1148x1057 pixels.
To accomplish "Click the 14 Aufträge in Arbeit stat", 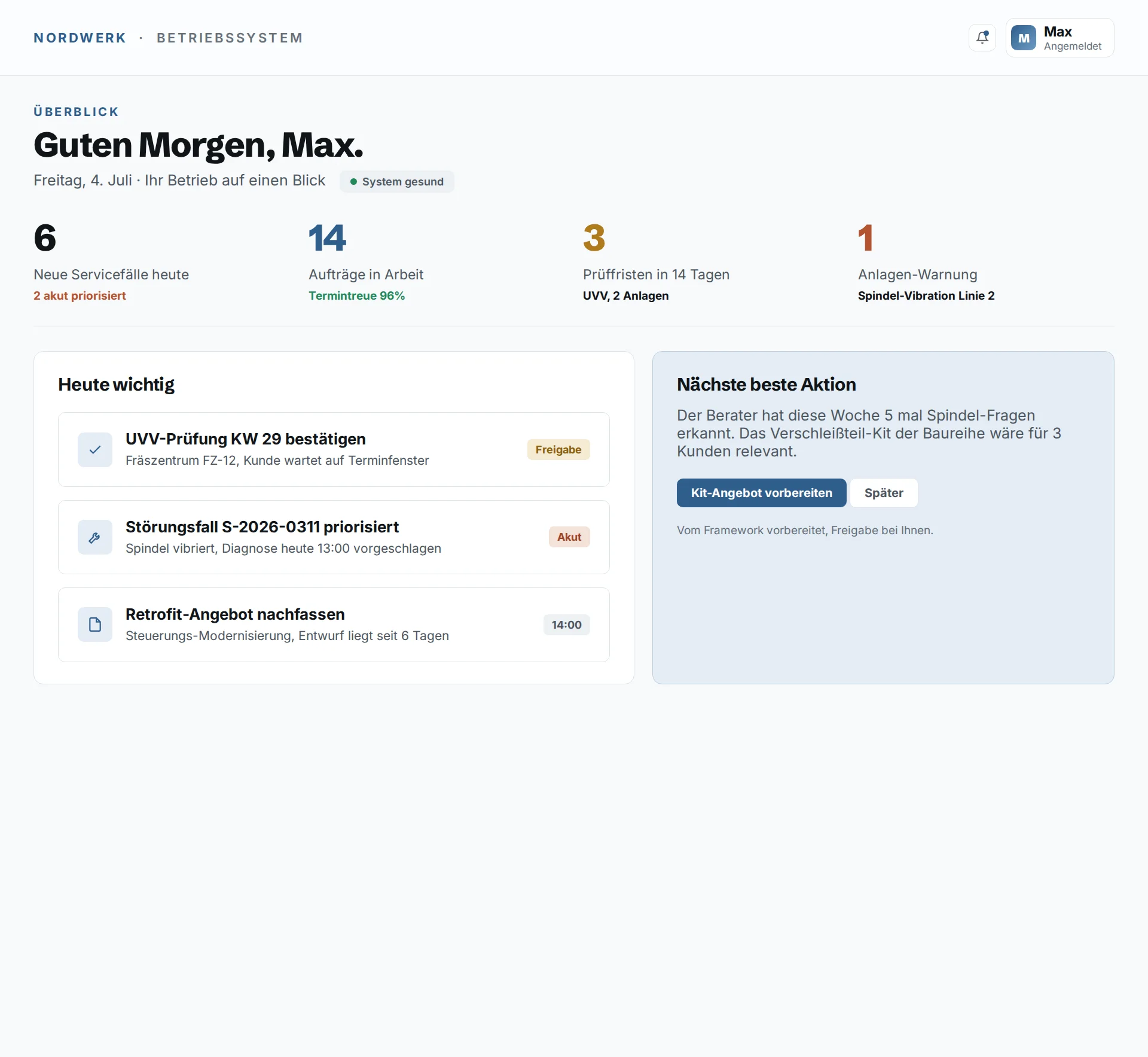I will [366, 261].
